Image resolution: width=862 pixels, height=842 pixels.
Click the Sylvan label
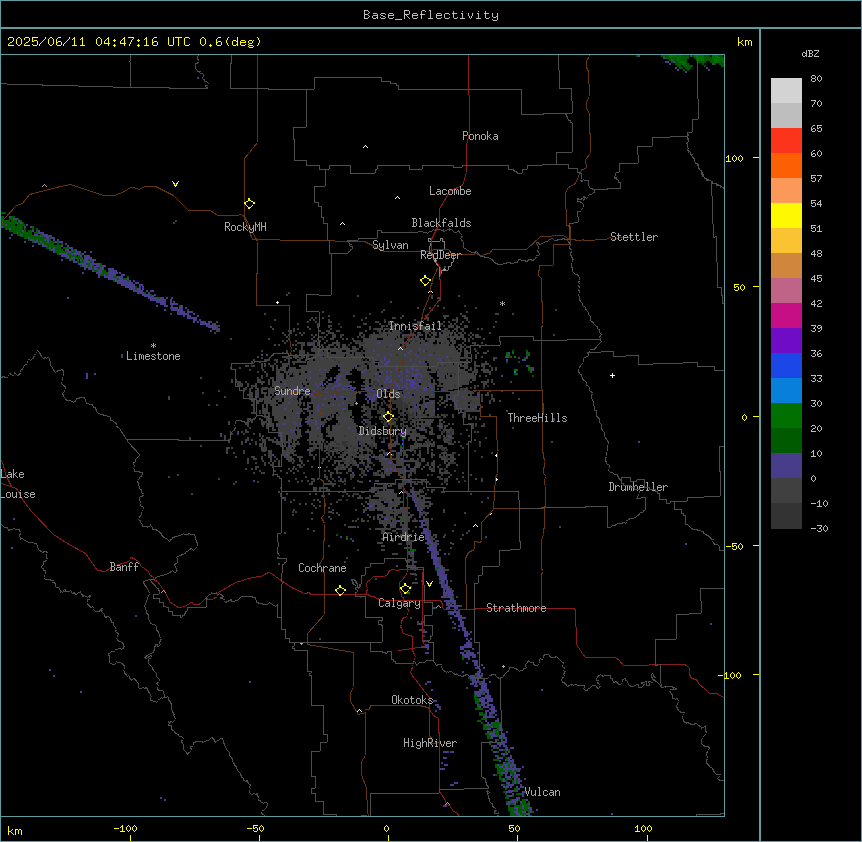point(390,245)
